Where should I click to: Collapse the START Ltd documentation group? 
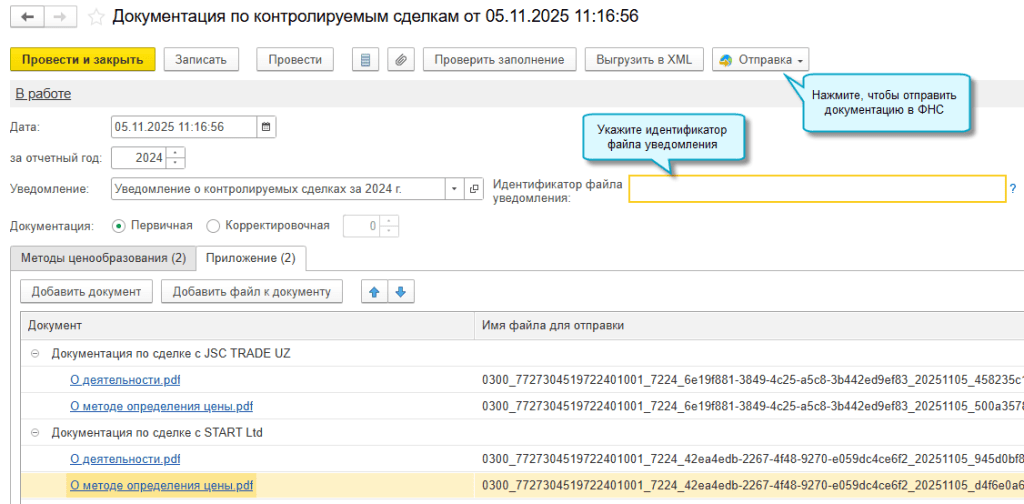(35, 433)
